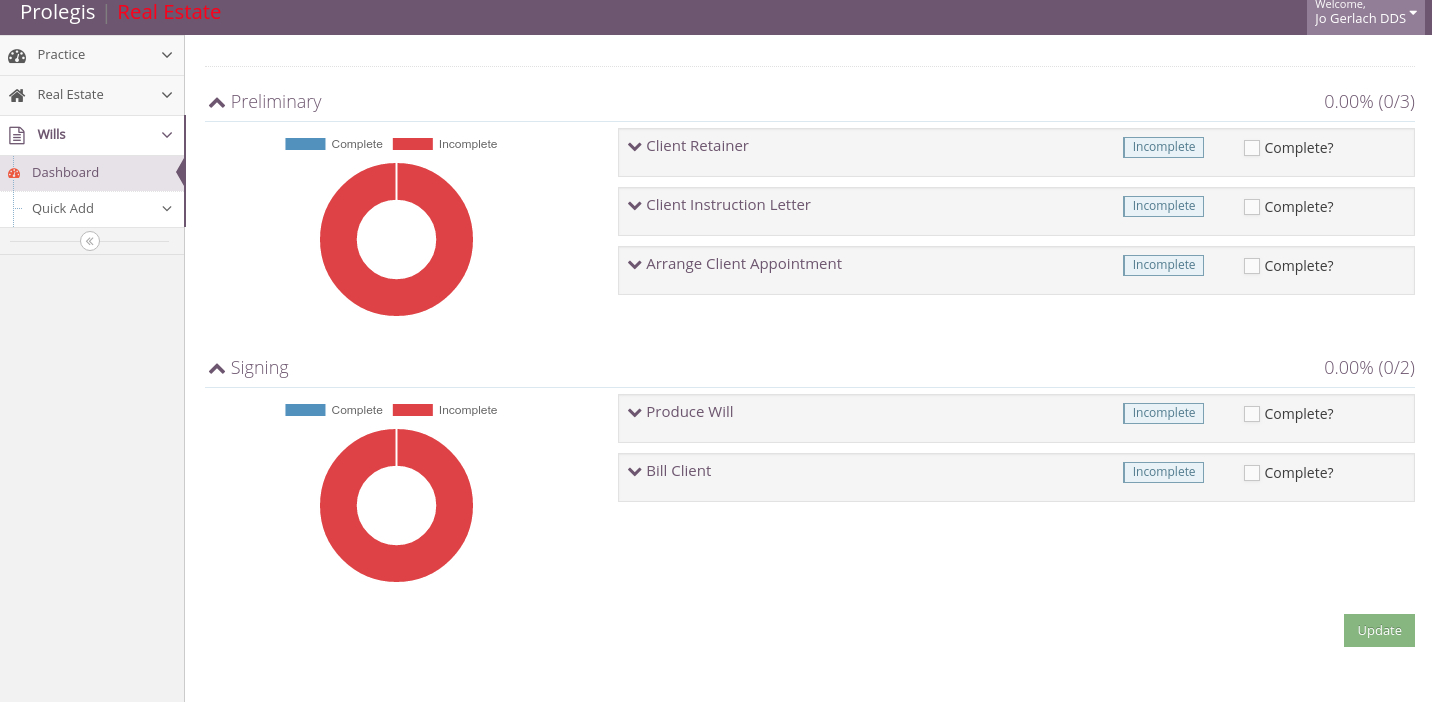Viewport: 1432px width, 702px height.
Task: Click the Client Instruction Letter task title
Action: [728, 205]
